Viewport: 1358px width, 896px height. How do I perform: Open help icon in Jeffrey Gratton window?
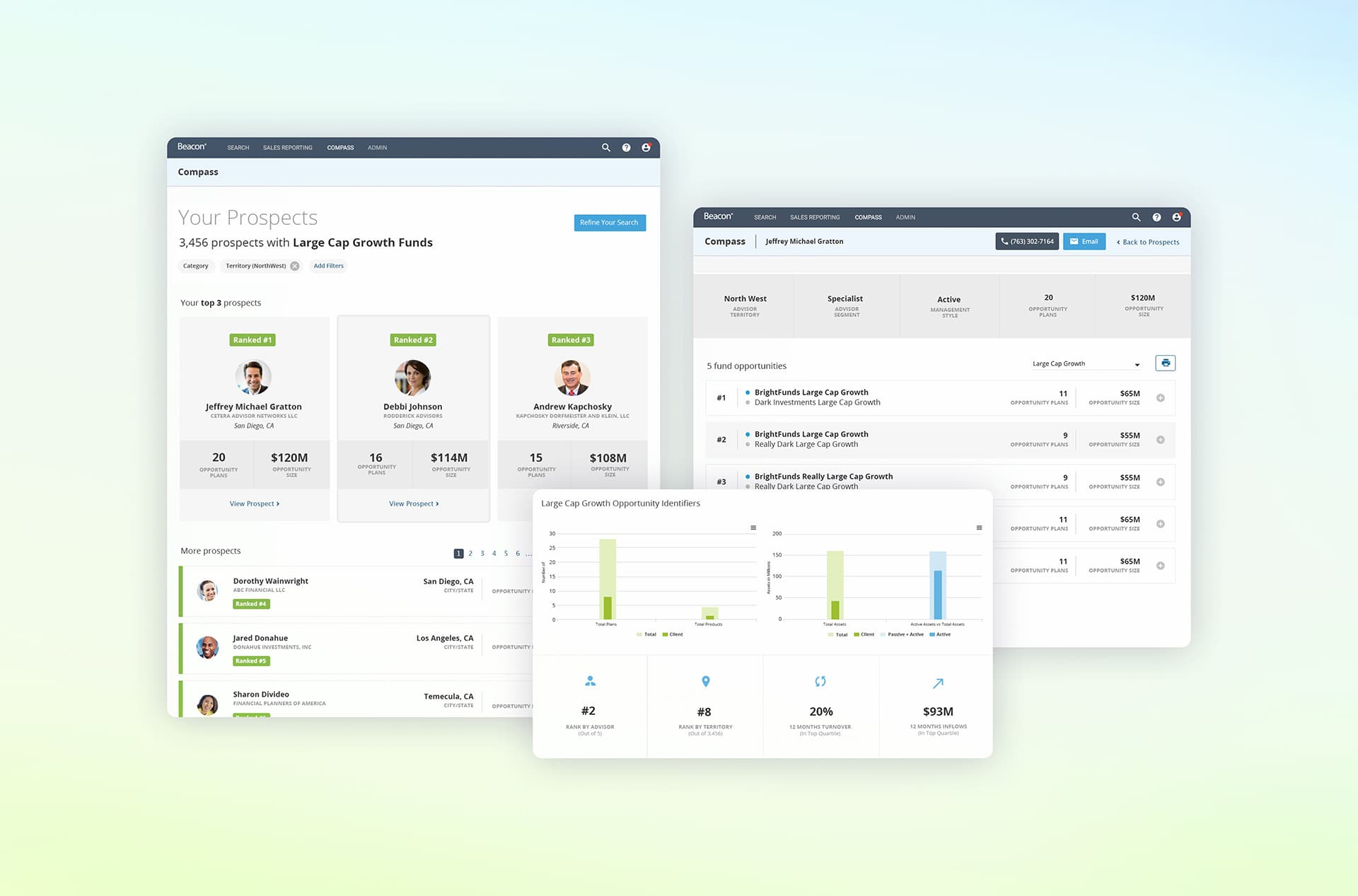coord(1156,217)
